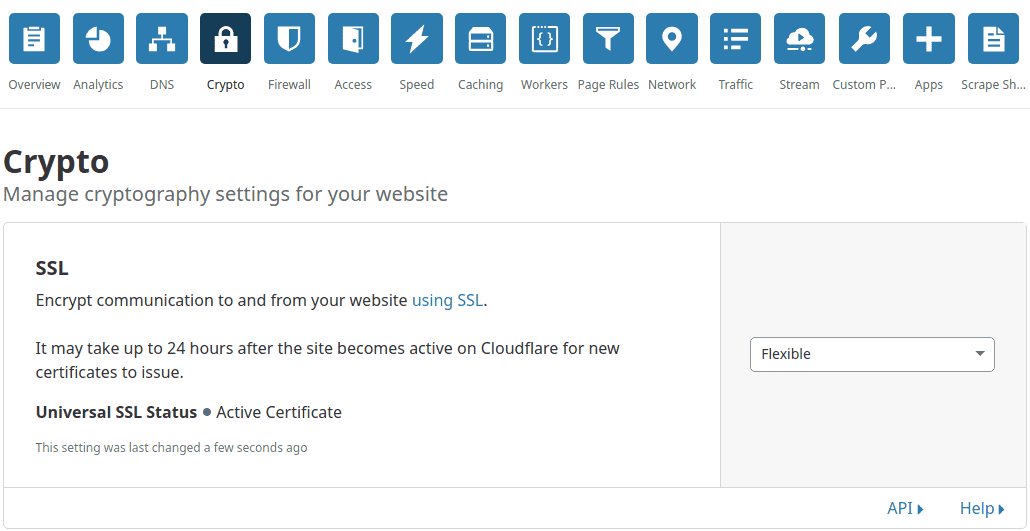The width and height of the screenshot is (1030, 531).
Task: Open the Speed lightning bolt icon
Action: pyautogui.click(x=416, y=39)
